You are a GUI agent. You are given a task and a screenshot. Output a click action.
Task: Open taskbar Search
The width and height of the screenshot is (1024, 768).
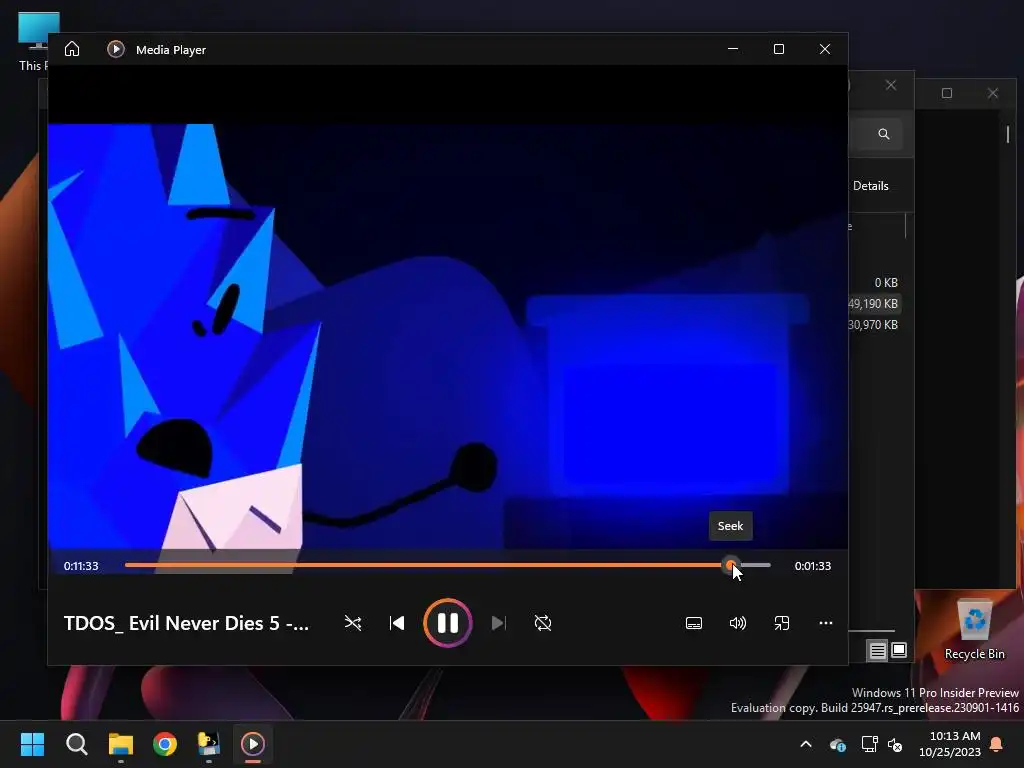(76, 744)
